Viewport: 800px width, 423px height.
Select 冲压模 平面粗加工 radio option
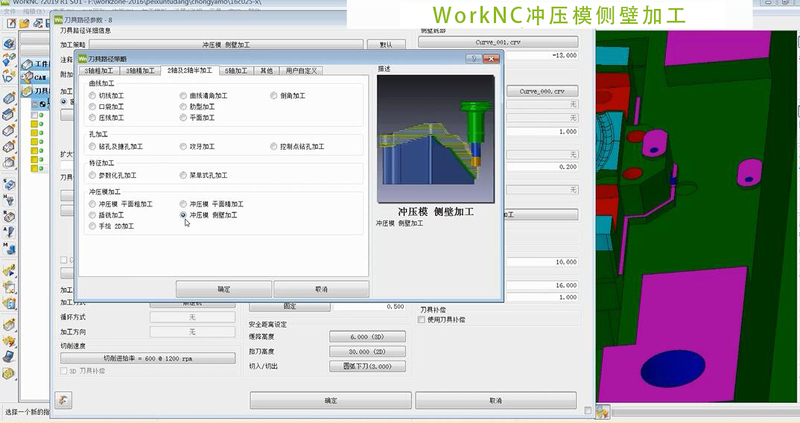92,204
